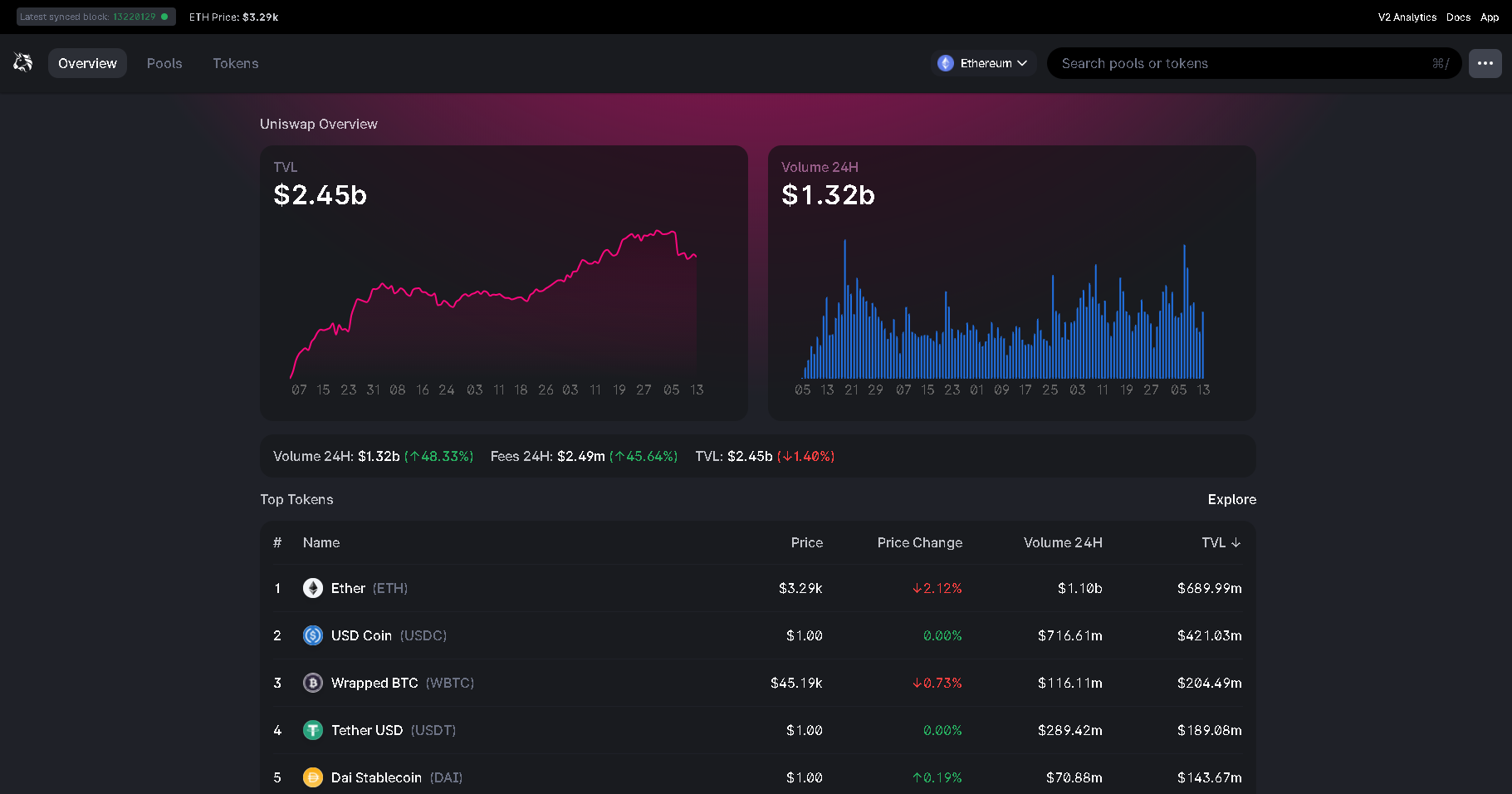Click USD Coin volume $716.61m
Screen dimensions: 1512x794
tap(1069, 635)
